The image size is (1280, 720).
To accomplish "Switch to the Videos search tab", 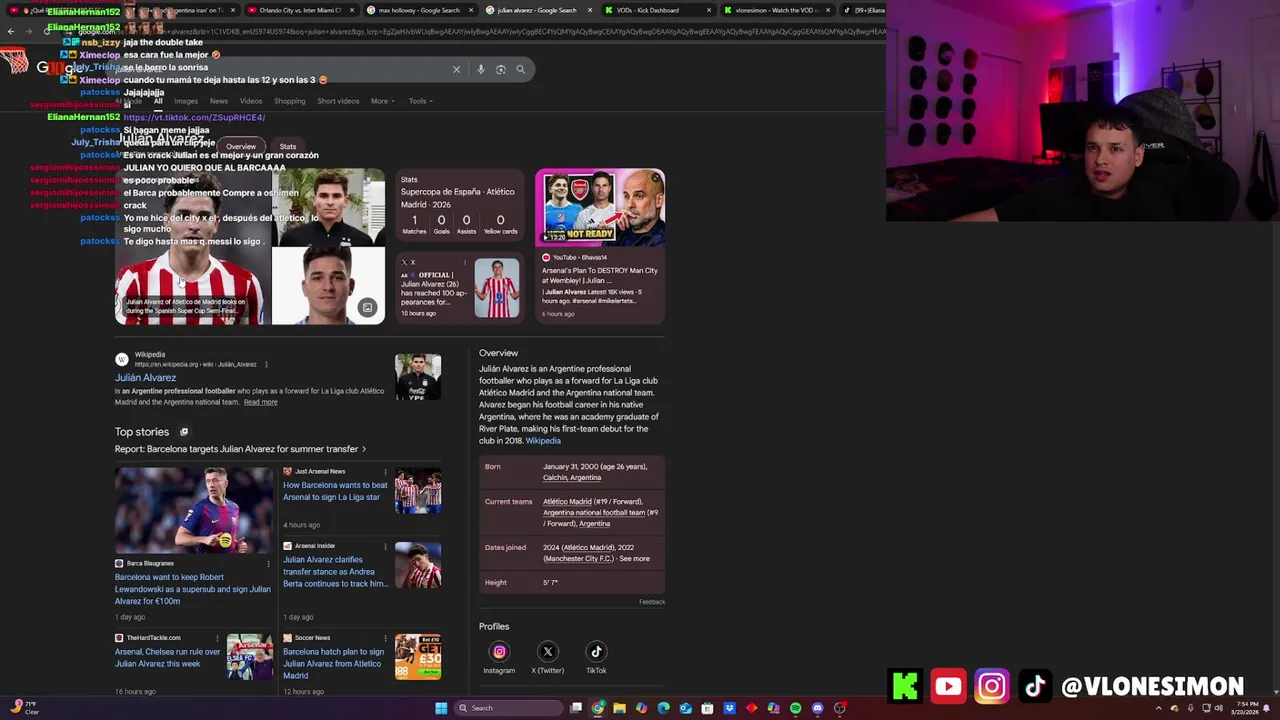I will coord(251,101).
